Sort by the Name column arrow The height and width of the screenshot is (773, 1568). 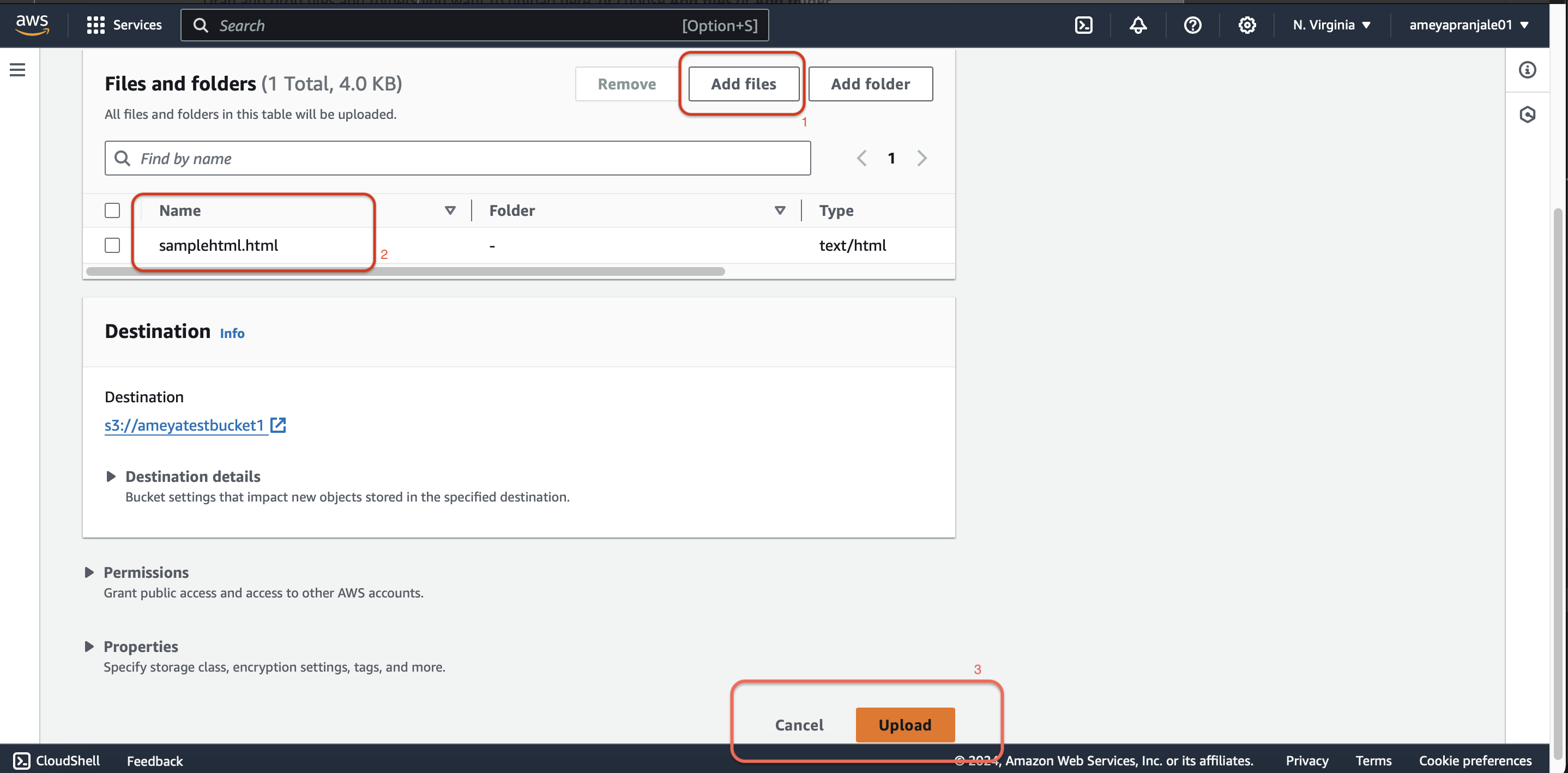coord(450,210)
